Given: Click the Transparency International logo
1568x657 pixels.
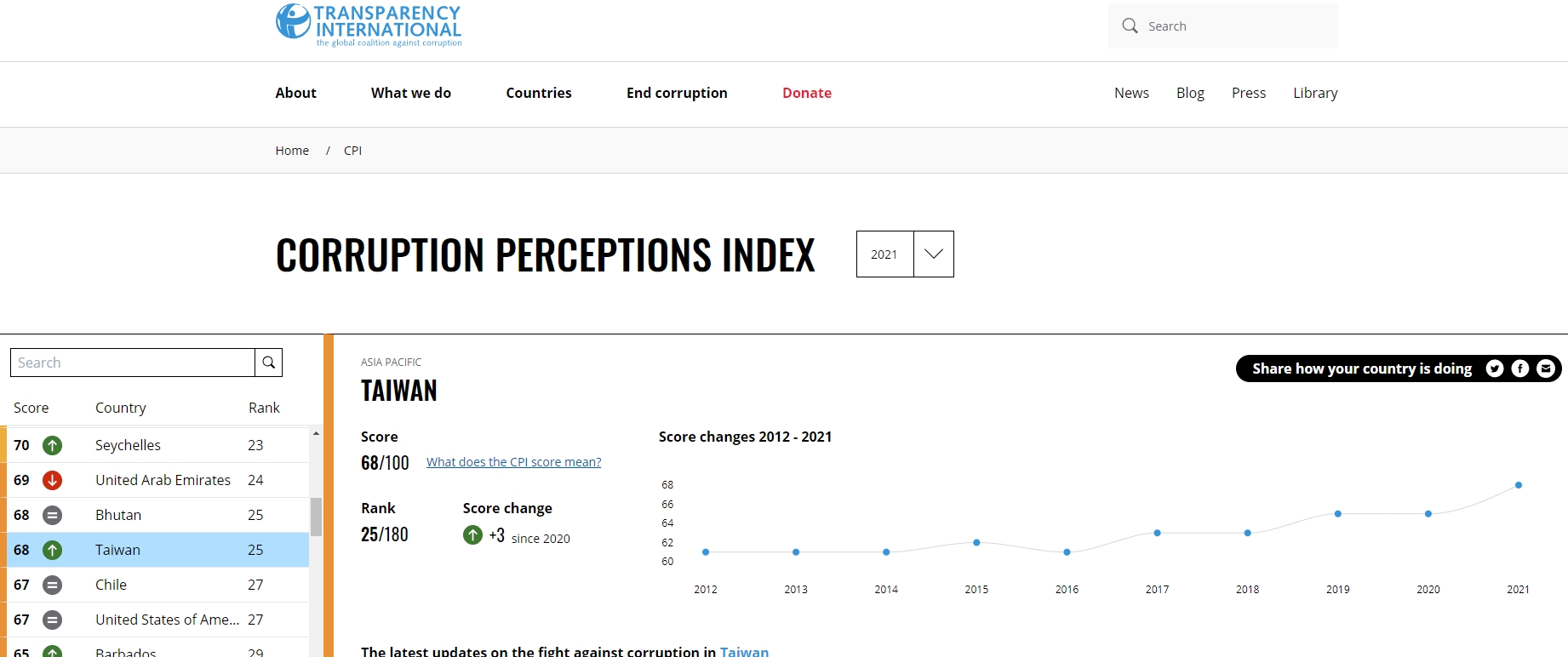Looking at the screenshot, I should (369, 25).
